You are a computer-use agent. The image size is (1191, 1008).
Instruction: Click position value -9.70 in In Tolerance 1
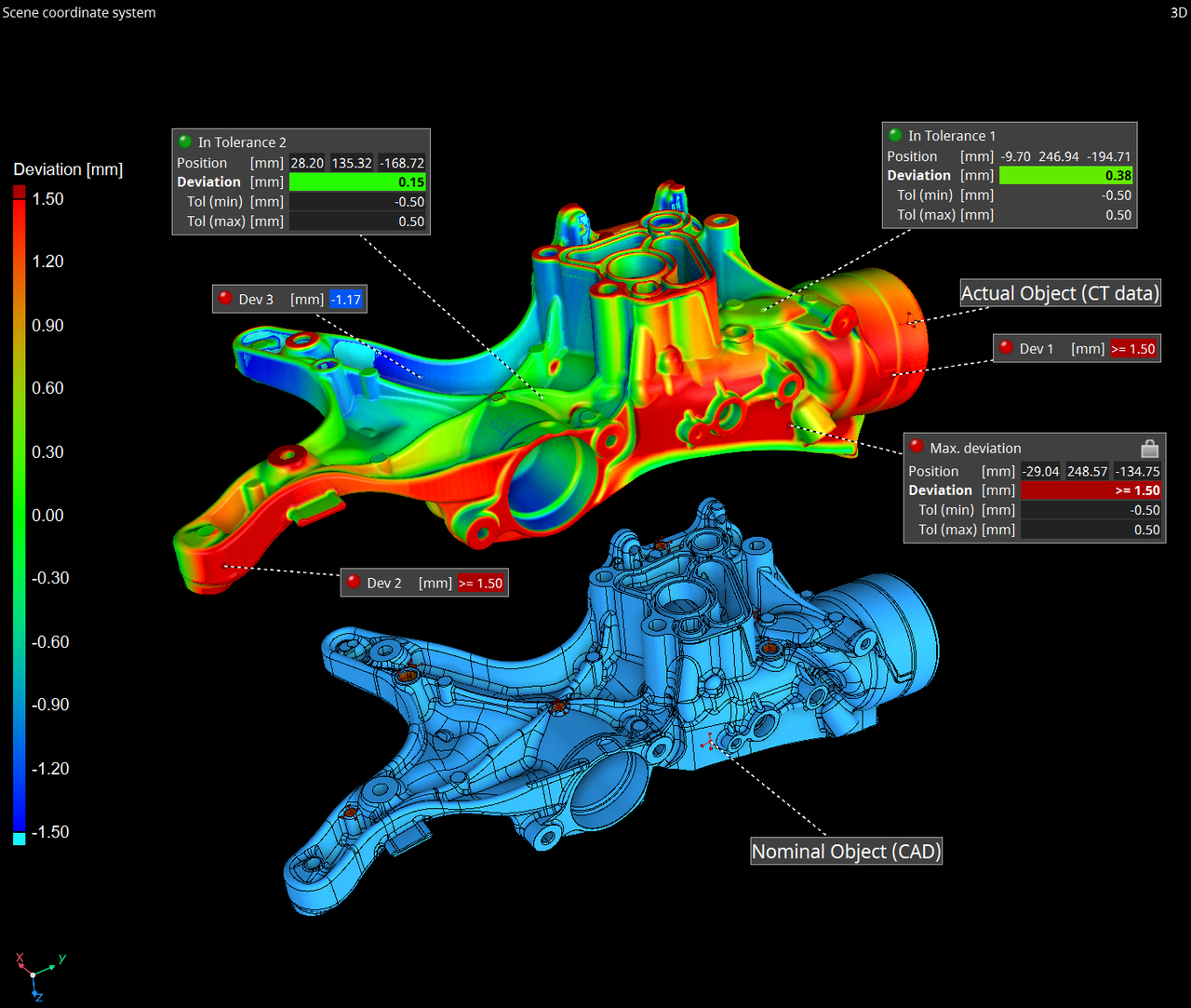tap(1016, 156)
